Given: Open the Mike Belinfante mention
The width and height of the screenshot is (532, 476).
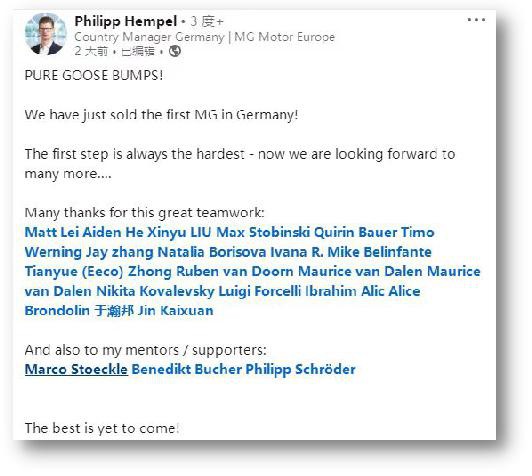Looking at the screenshot, I should [x=379, y=252].
